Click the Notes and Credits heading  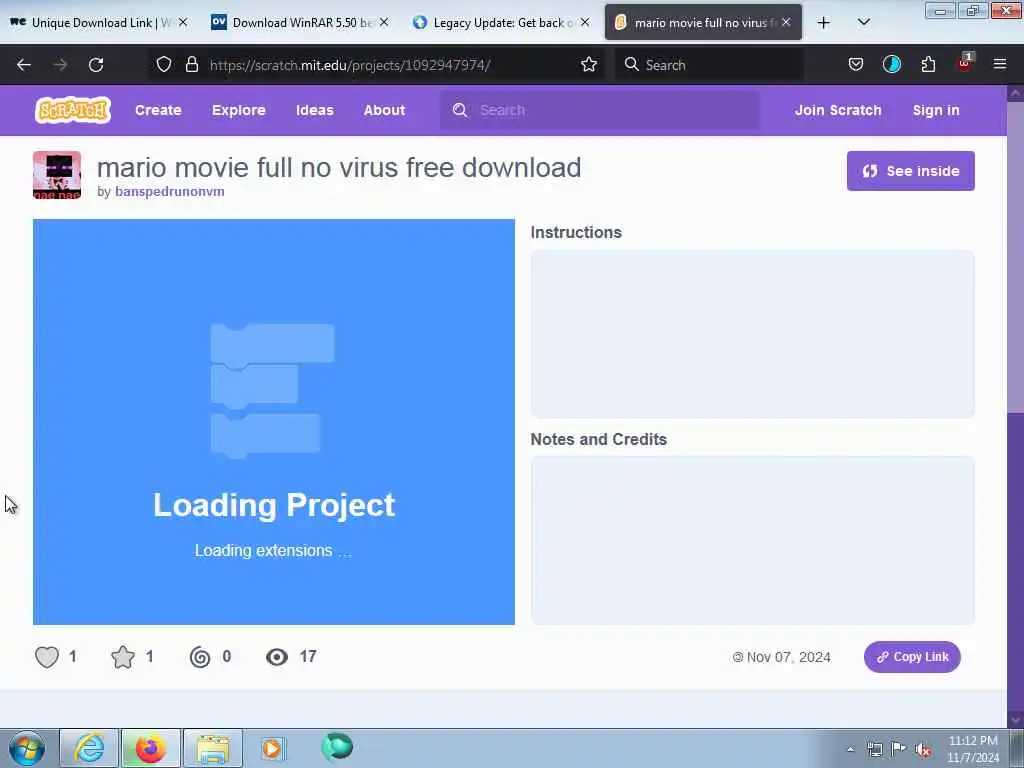598,440
